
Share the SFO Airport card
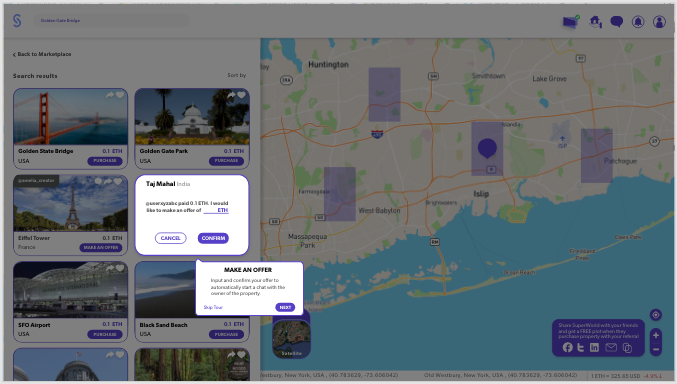tap(110, 268)
